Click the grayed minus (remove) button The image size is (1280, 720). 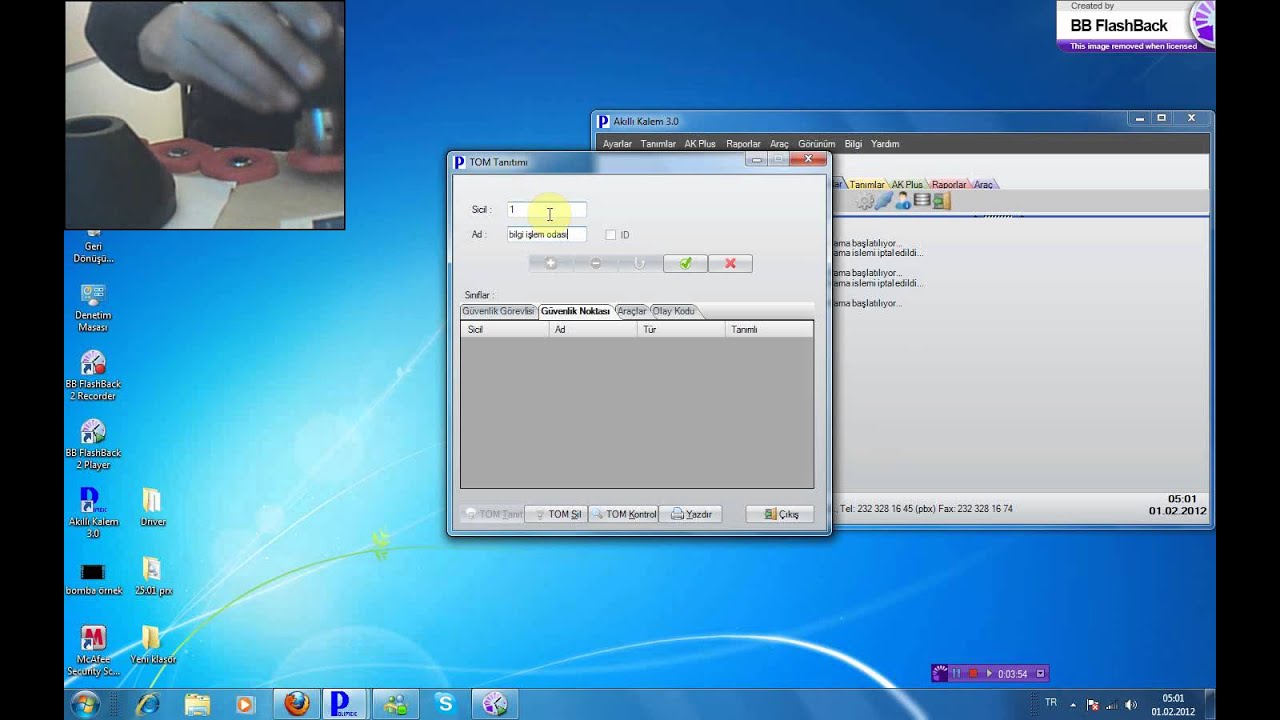[x=595, y=263]
